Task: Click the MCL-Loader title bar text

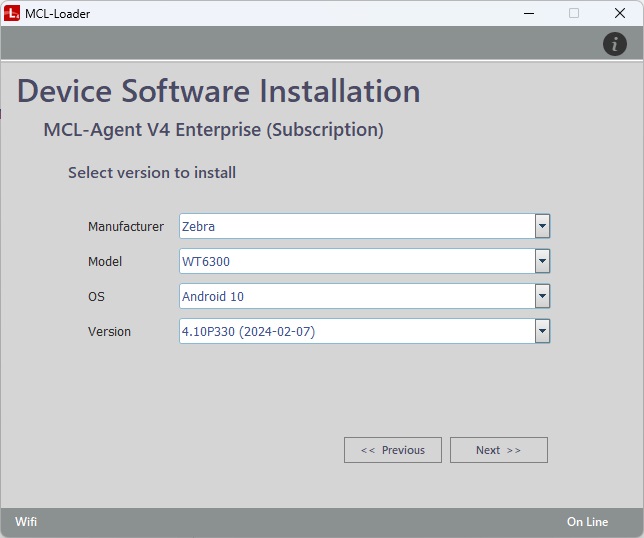Action: [x=58, y=14]
